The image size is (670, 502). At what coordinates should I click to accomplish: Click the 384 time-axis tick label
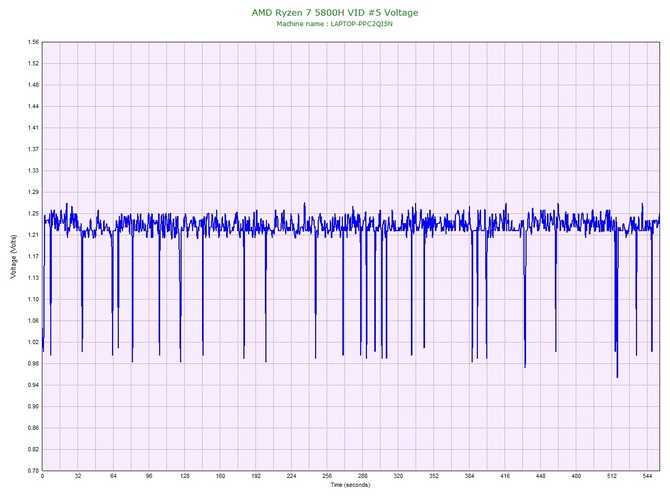point(469,476)
